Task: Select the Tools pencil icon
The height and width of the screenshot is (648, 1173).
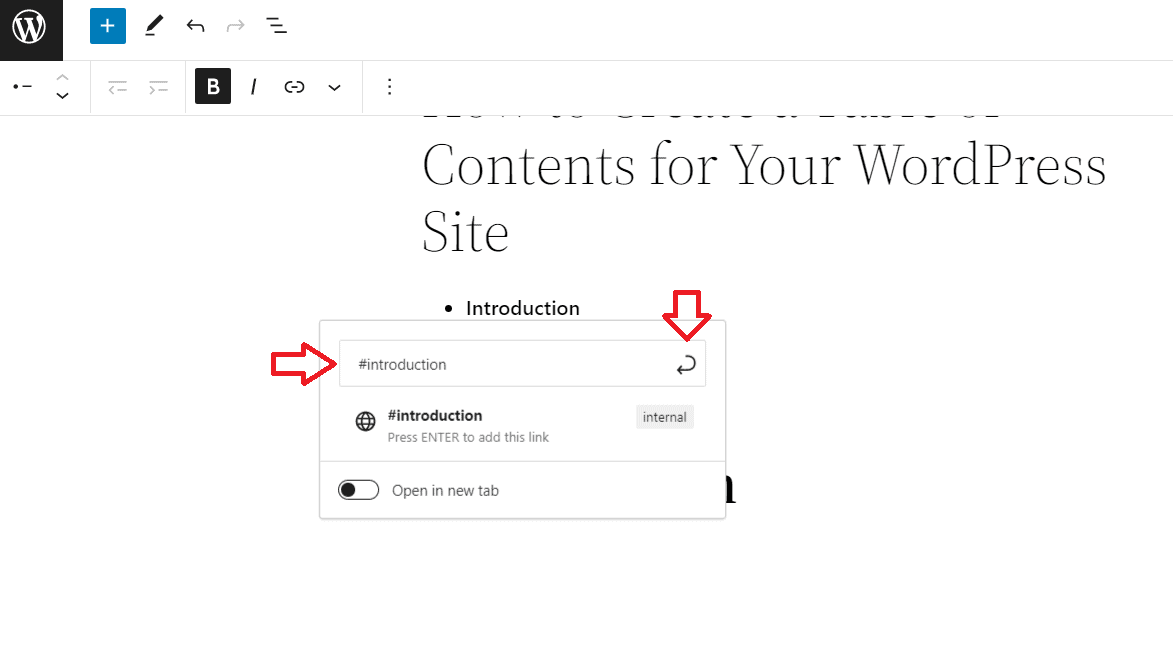Action: coord(154,26)
